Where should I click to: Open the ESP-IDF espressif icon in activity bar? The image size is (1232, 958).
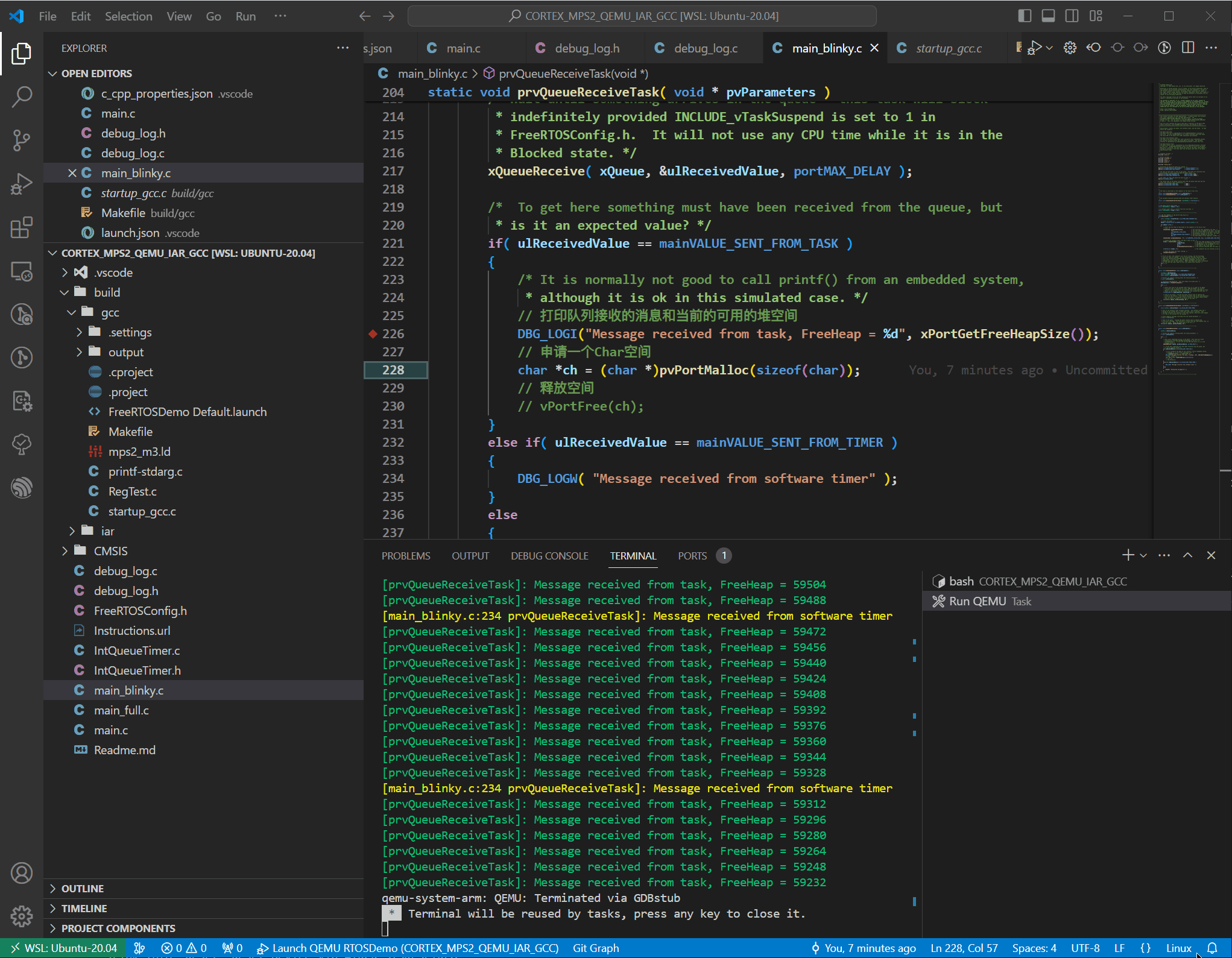pos(22,487)
